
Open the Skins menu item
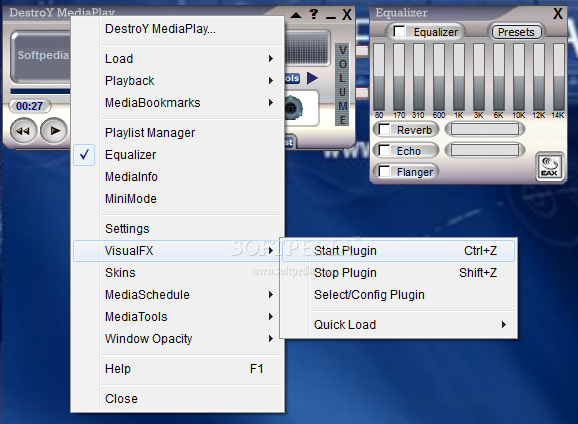click(178, 272)
